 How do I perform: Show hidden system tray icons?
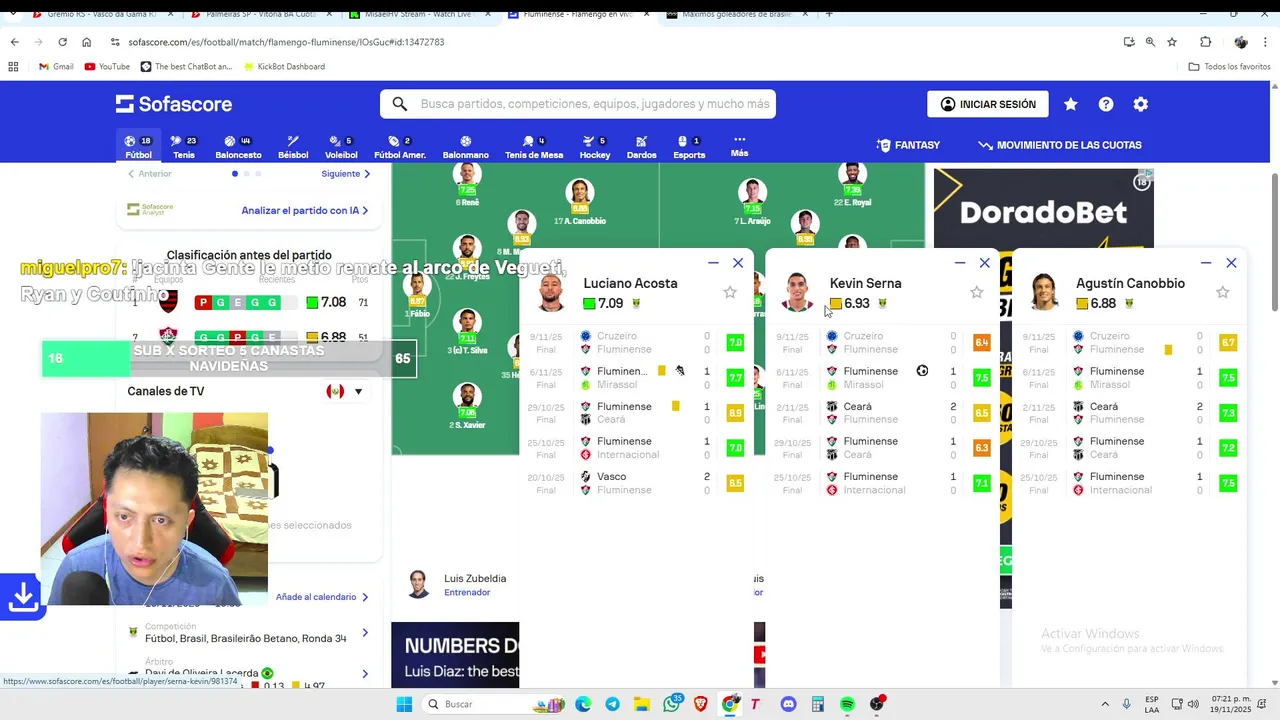click(x=1106, y=704)
